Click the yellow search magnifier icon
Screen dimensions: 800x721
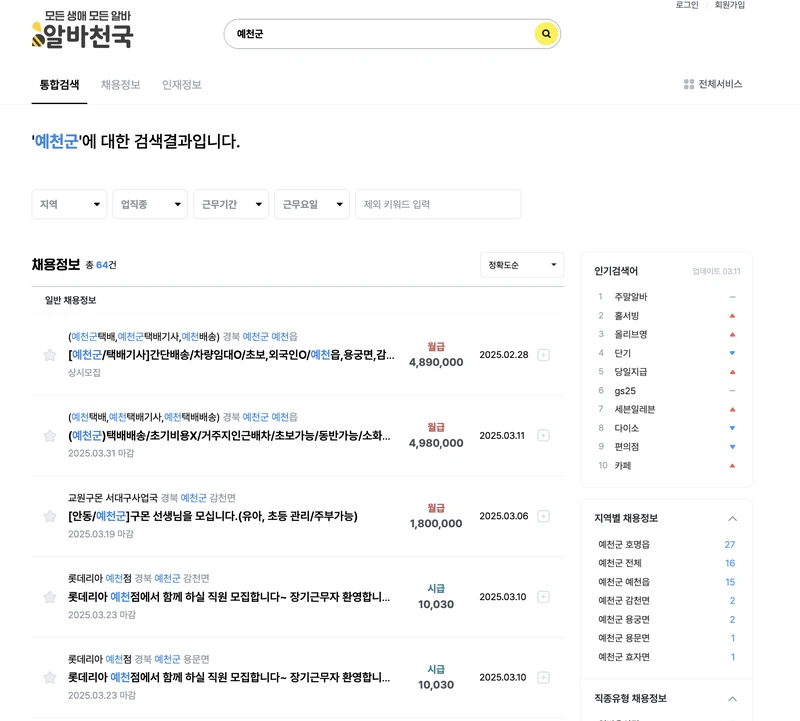545,34
